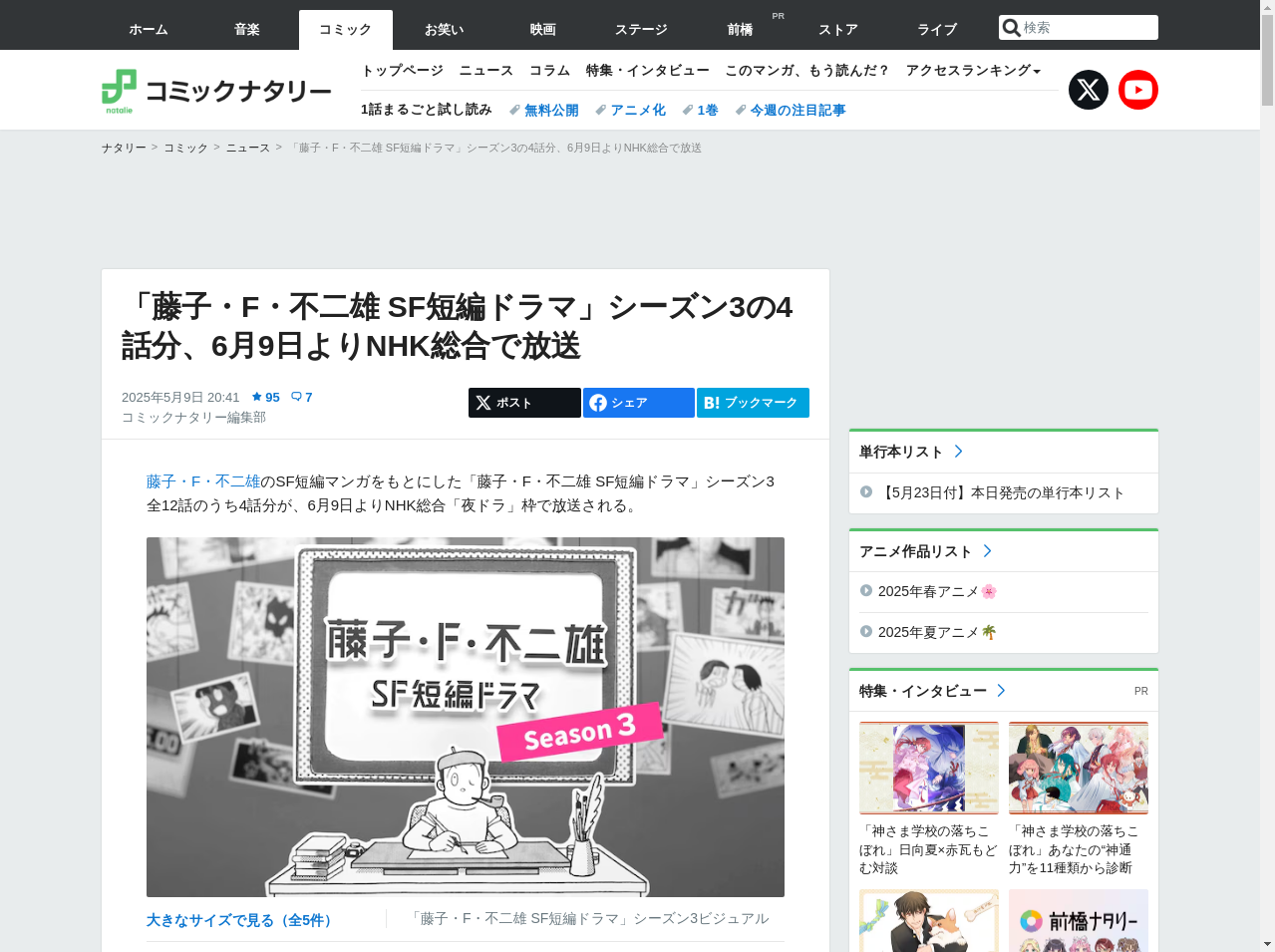Click コミックナタリー編集部 author text
Image resolution: width=1275 pixels, height=952 pixels.
pyautogui.click(x=193, y=418)
